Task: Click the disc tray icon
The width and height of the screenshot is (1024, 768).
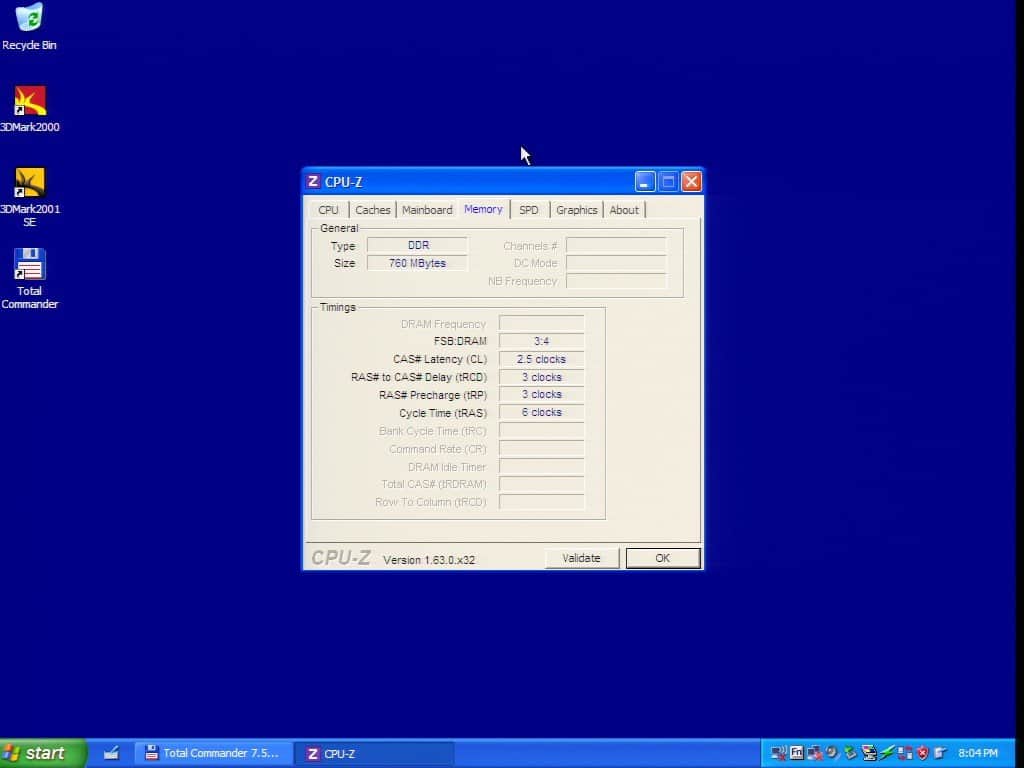Action: pyautogui.click(x=832, y=753)
